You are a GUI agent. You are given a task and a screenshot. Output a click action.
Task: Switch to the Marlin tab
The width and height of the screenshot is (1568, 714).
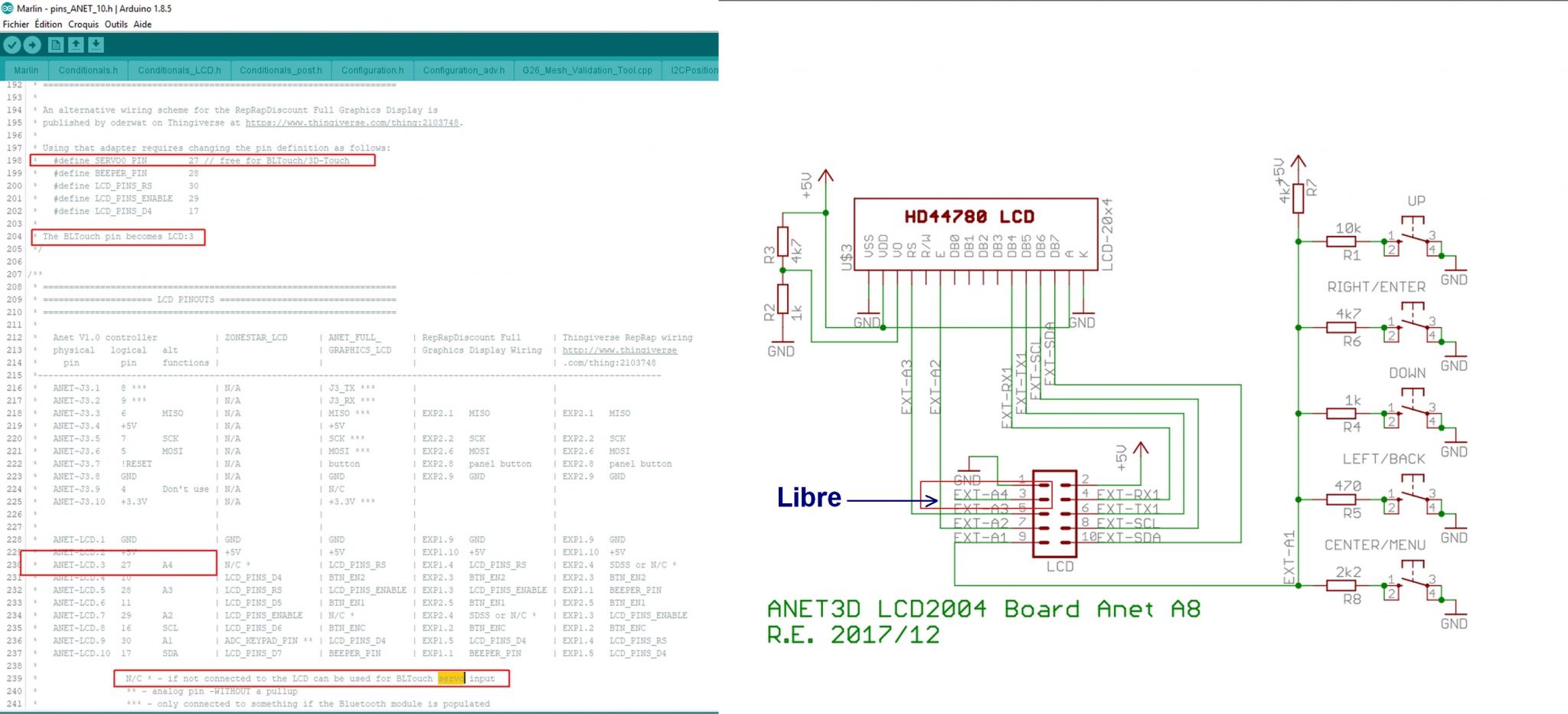tap(26, 70)
